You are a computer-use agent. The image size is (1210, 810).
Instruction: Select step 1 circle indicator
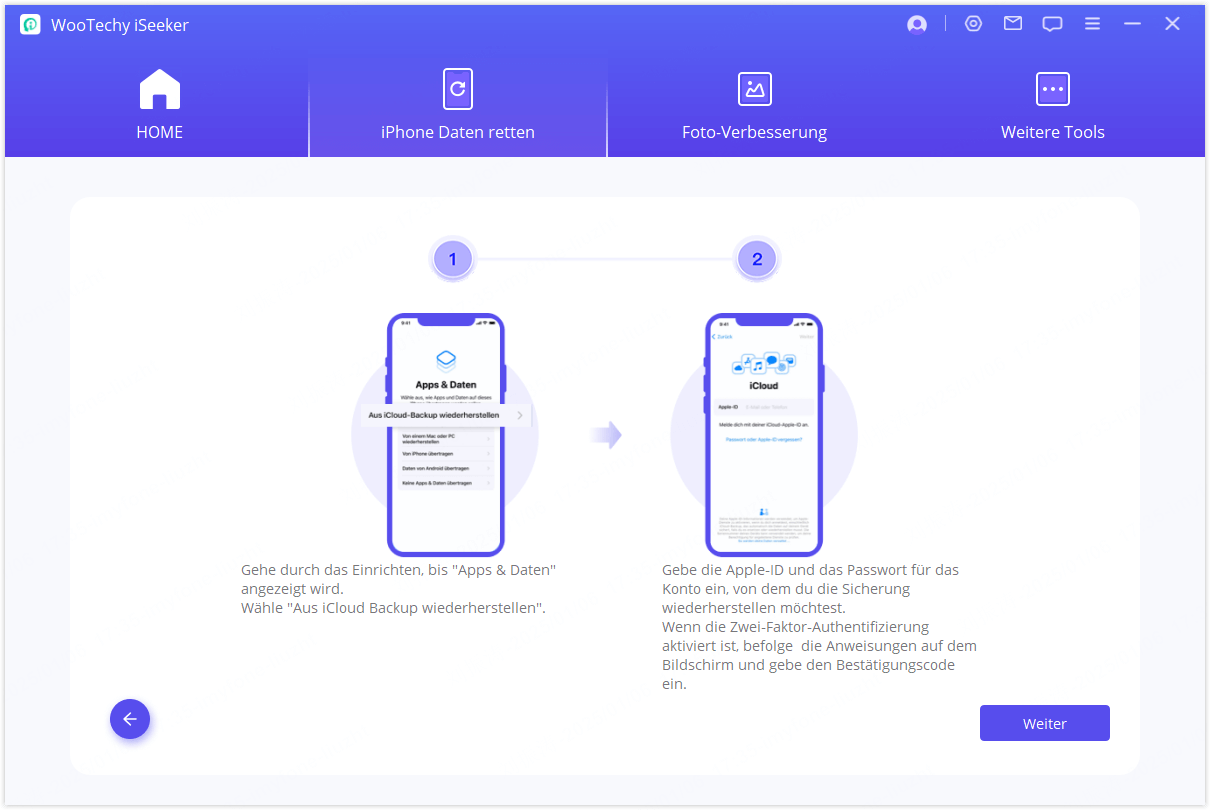coord(452,260)
